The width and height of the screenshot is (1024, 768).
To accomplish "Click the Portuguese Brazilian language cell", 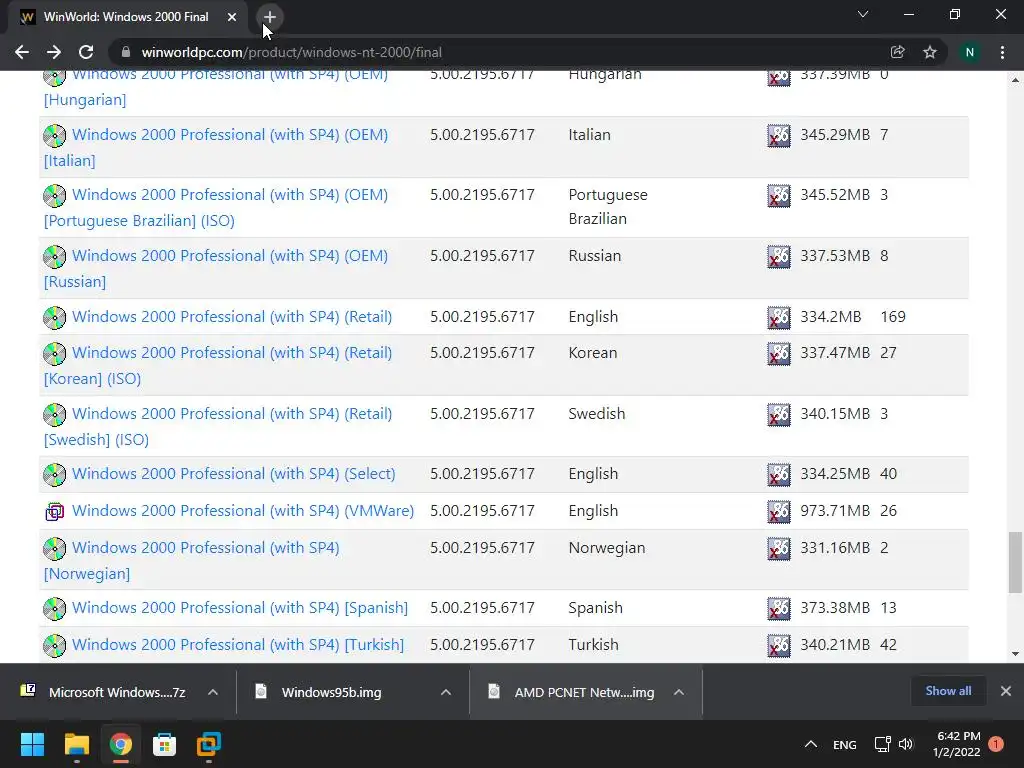I will [x=608, y=207].
